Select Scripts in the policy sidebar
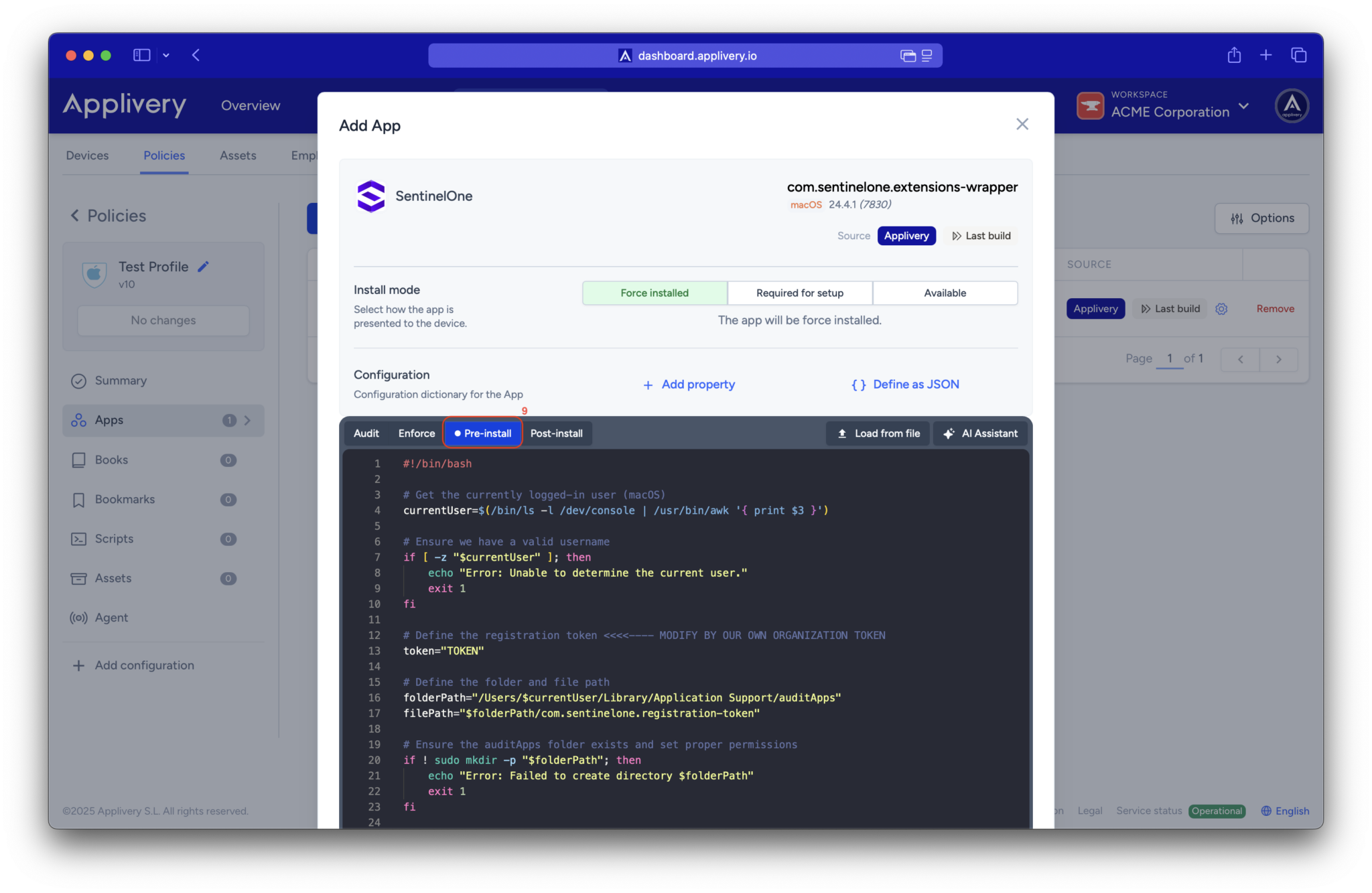Viewport: 1372px width, 893px height. click(x=115, y=539)
